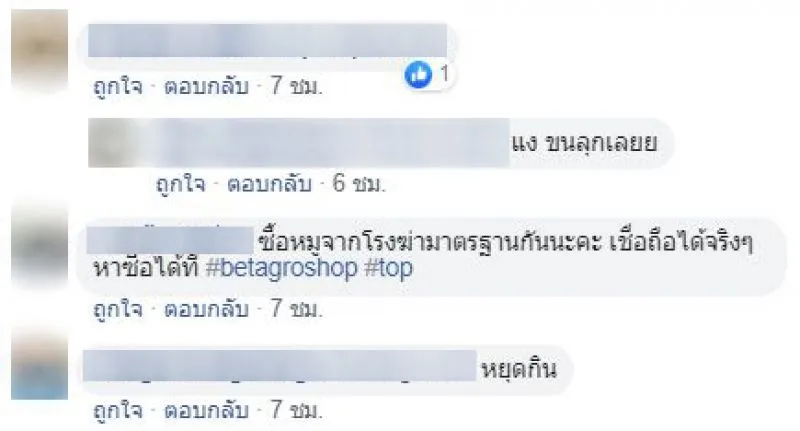Follow the #top hashtag link
This screenshot has width=800, height=431.
pos(388,268)
